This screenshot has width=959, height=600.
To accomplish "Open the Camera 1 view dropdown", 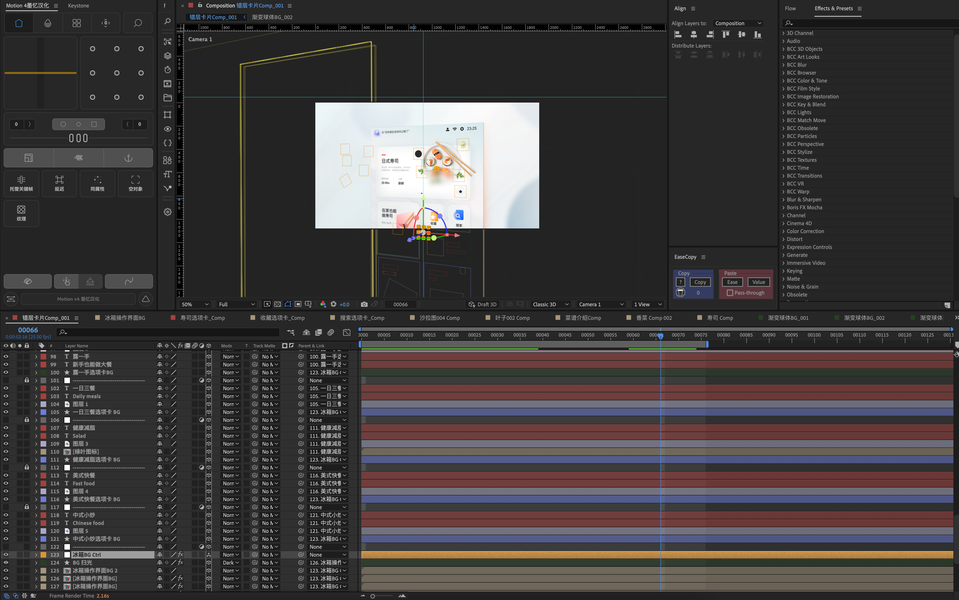I will [601, 304].
